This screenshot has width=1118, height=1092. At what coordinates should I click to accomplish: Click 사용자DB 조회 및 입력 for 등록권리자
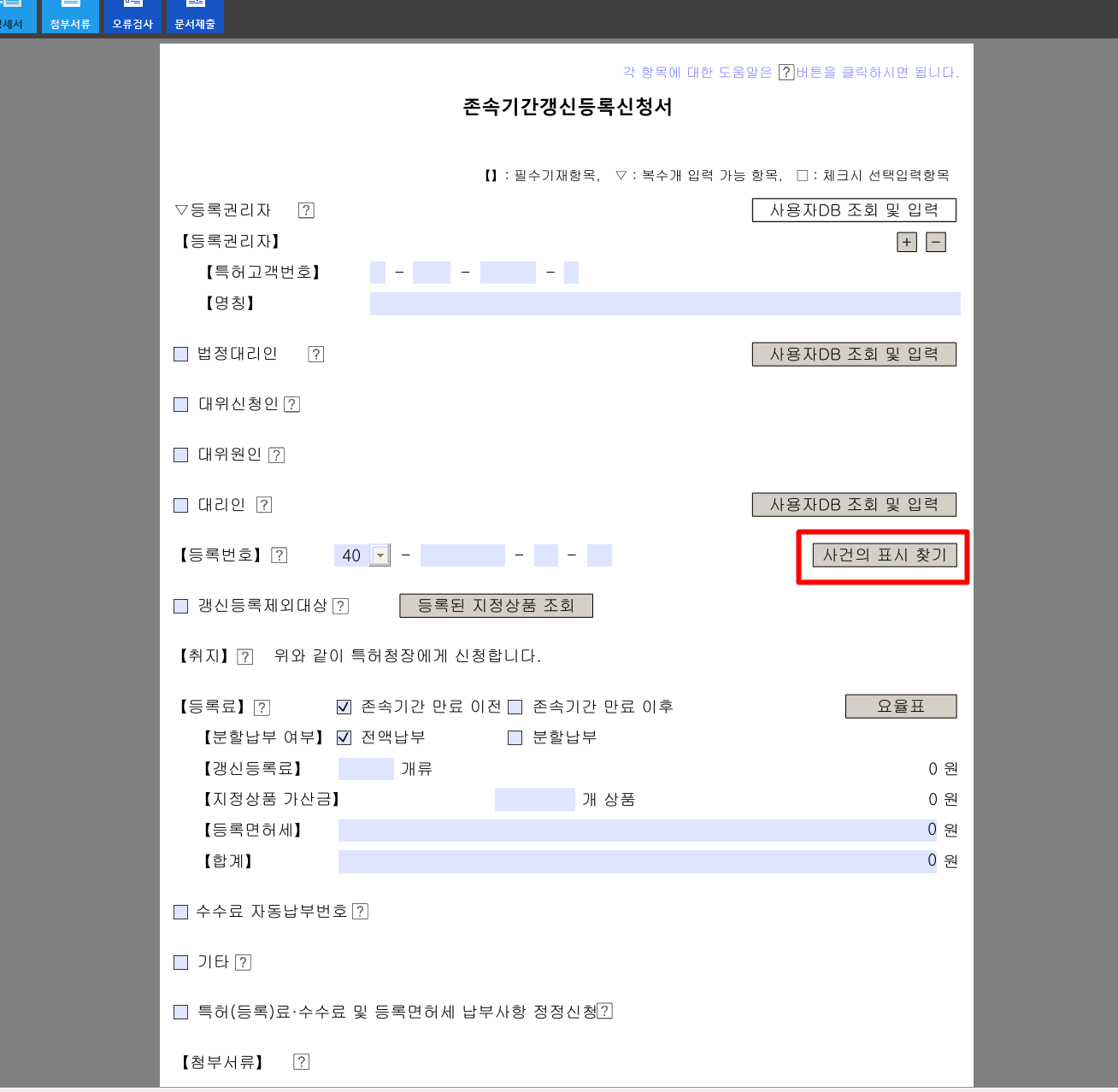tap(854, 210)
